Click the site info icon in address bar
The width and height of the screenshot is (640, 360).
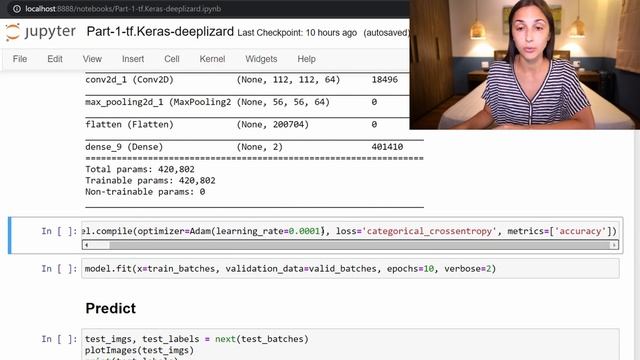[17, 9]
